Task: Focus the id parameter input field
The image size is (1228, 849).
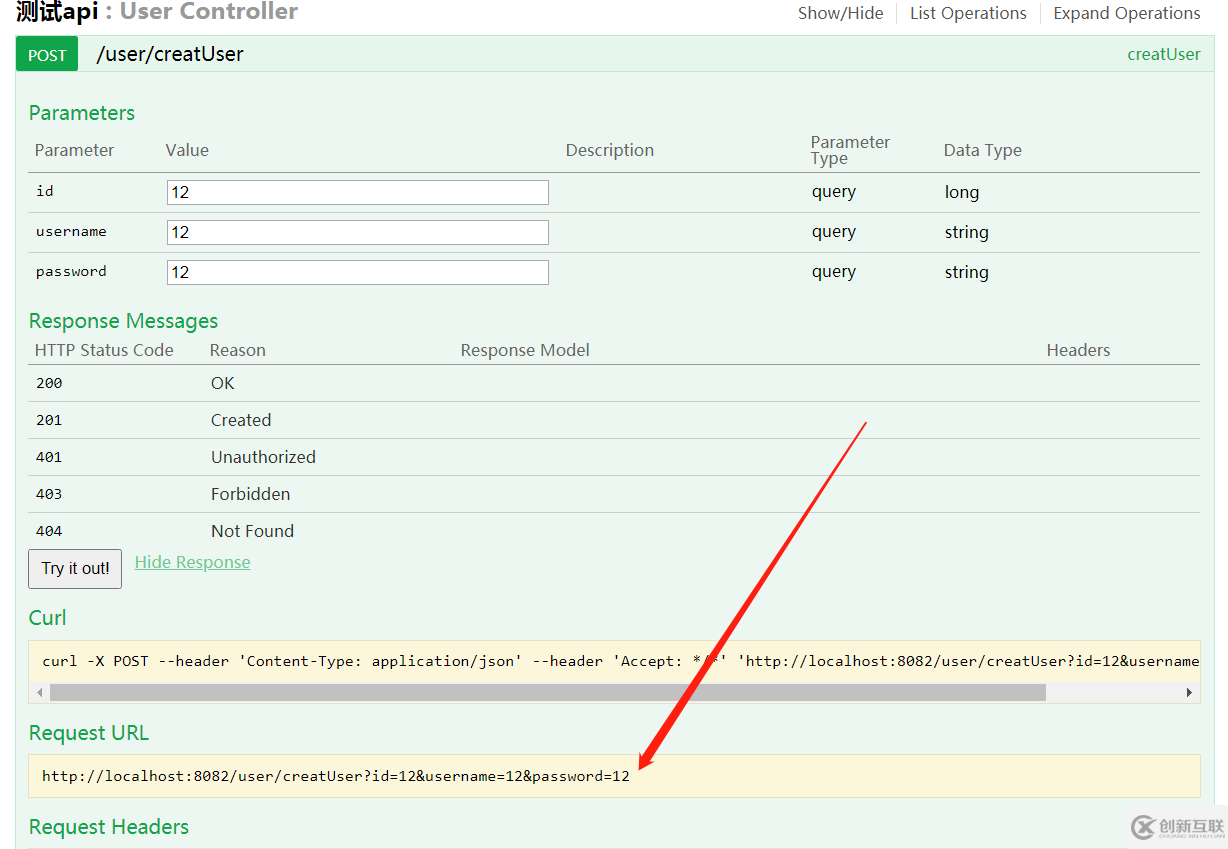Action: (357, 192)
